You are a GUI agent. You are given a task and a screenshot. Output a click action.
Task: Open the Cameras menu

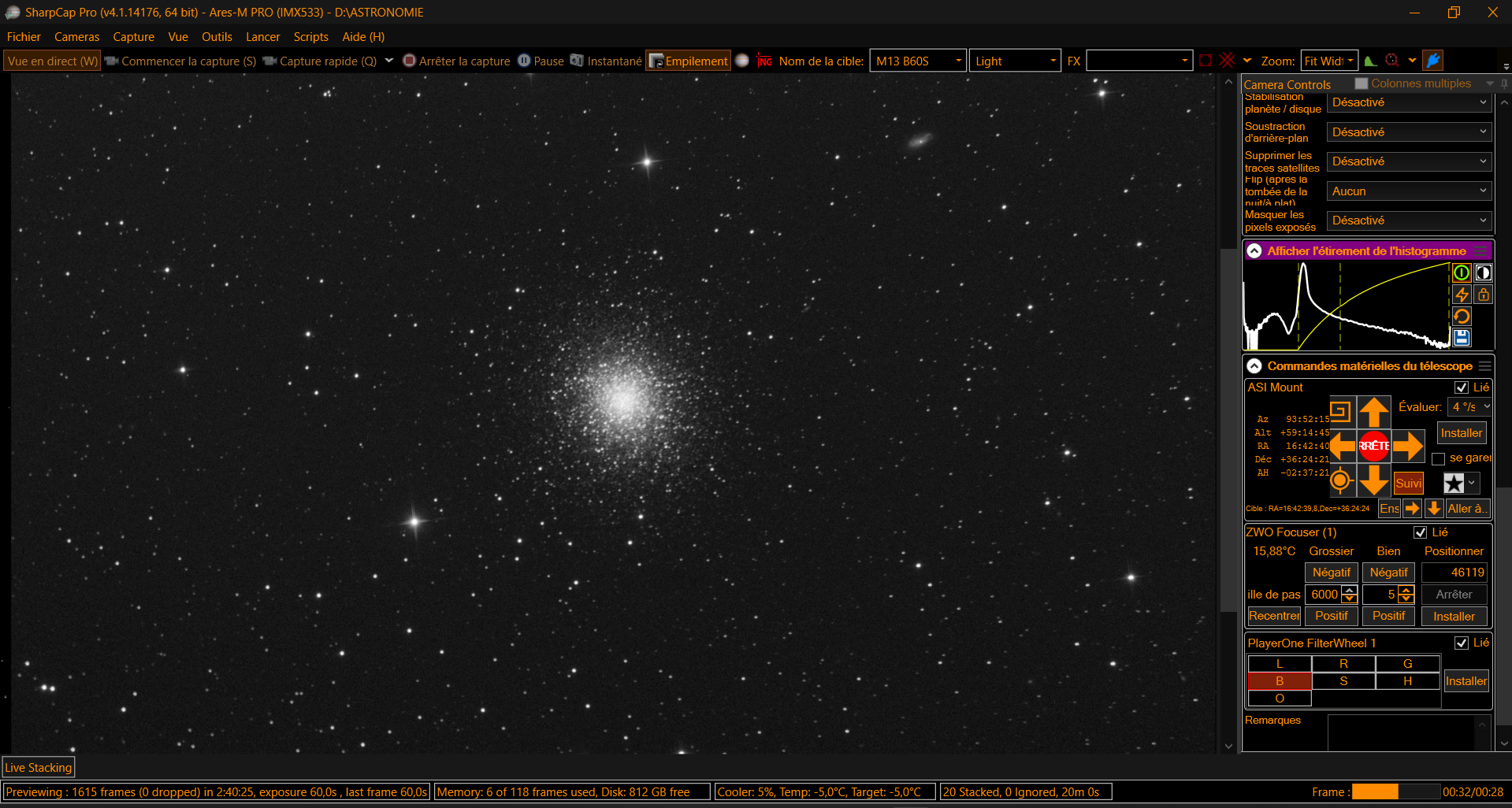(77, 37)
